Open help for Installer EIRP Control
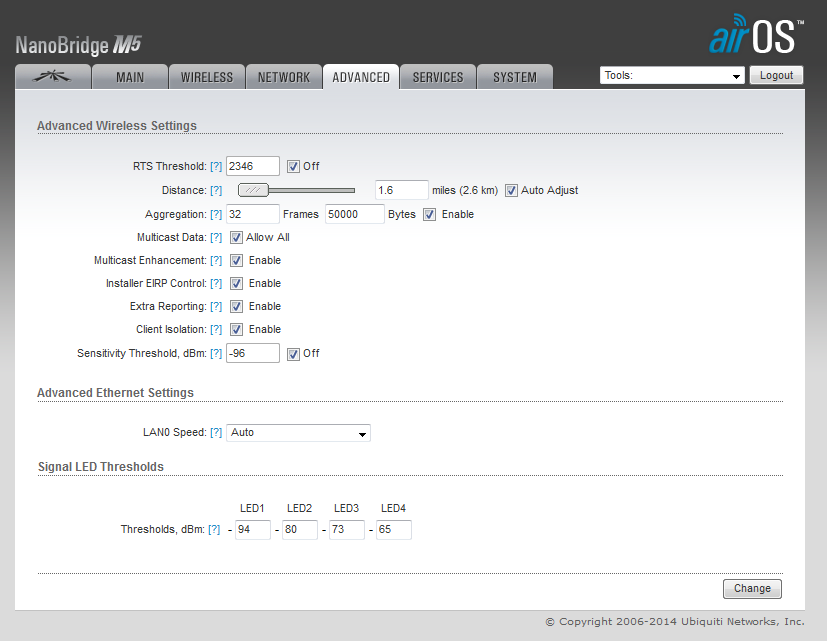The image size is (827, 641). pyautogui.click(x=216, y=283)
